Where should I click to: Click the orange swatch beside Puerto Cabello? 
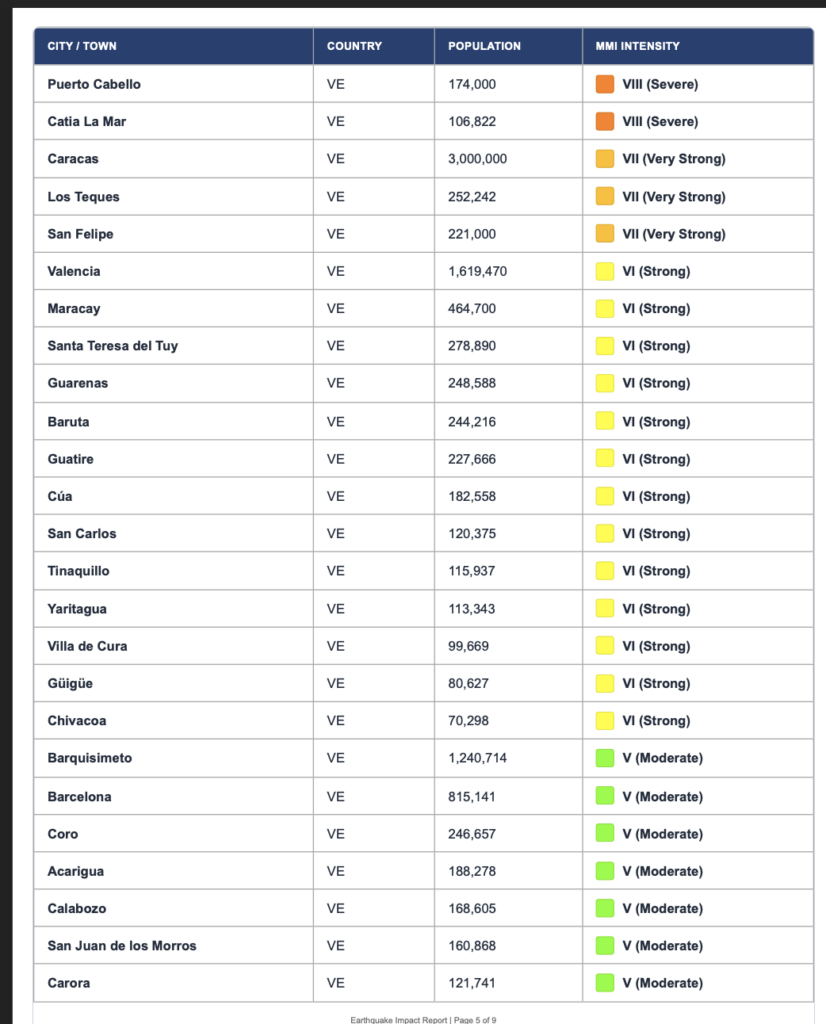pyautogui.click(x=605, y=84)
